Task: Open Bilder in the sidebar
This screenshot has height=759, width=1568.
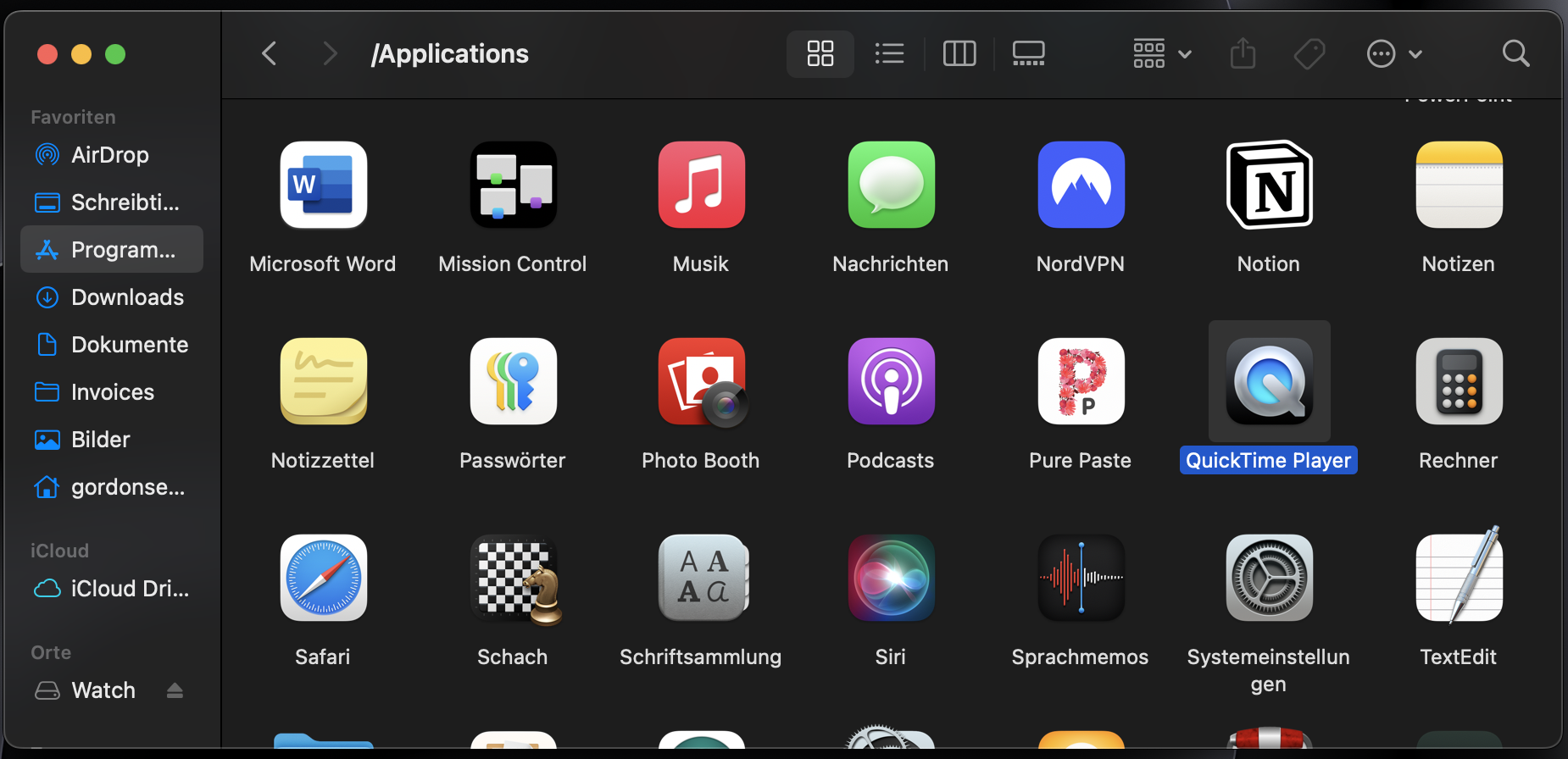Action: (x=112, y=440)
